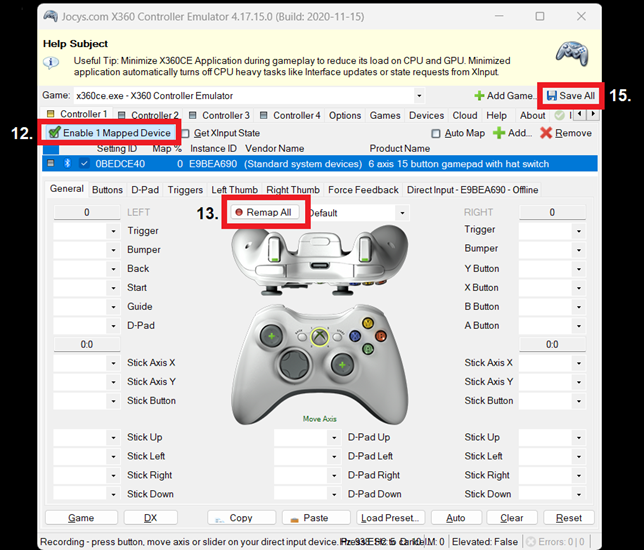Click the left stick 0:0 value bar
This screenshot has height=550, width=644.
87,344
